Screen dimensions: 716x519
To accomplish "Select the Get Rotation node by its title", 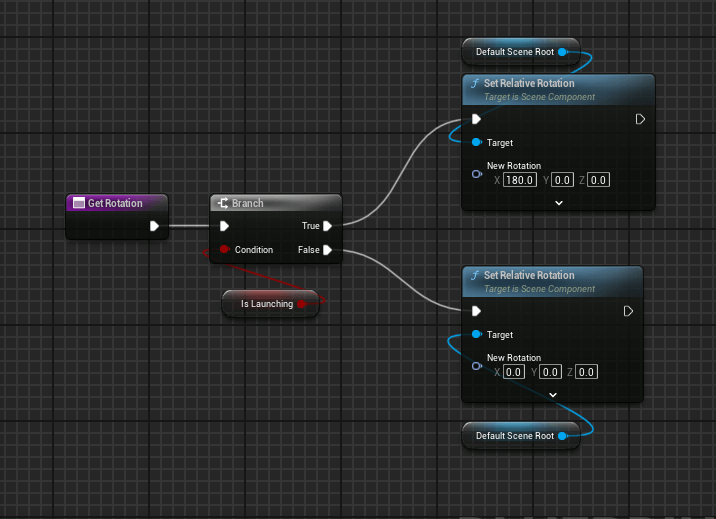I will pos(115,203).
